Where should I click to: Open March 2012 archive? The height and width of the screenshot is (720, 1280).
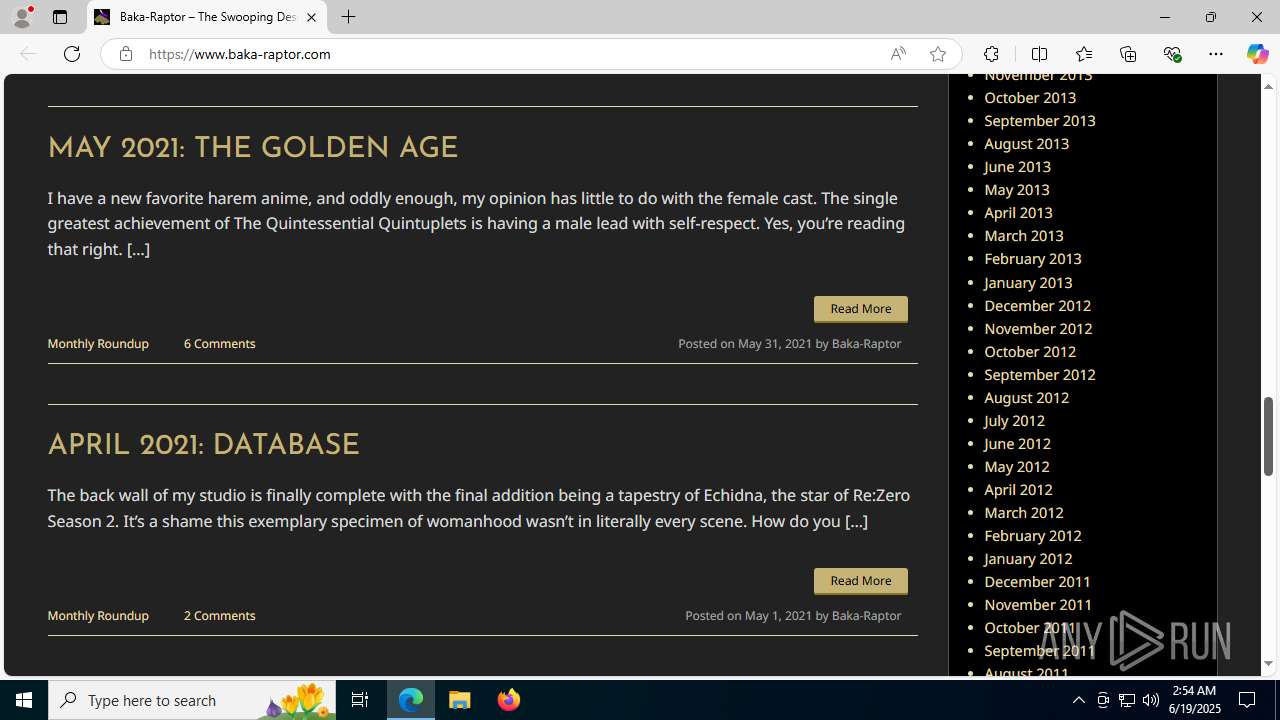[1024, 512]
